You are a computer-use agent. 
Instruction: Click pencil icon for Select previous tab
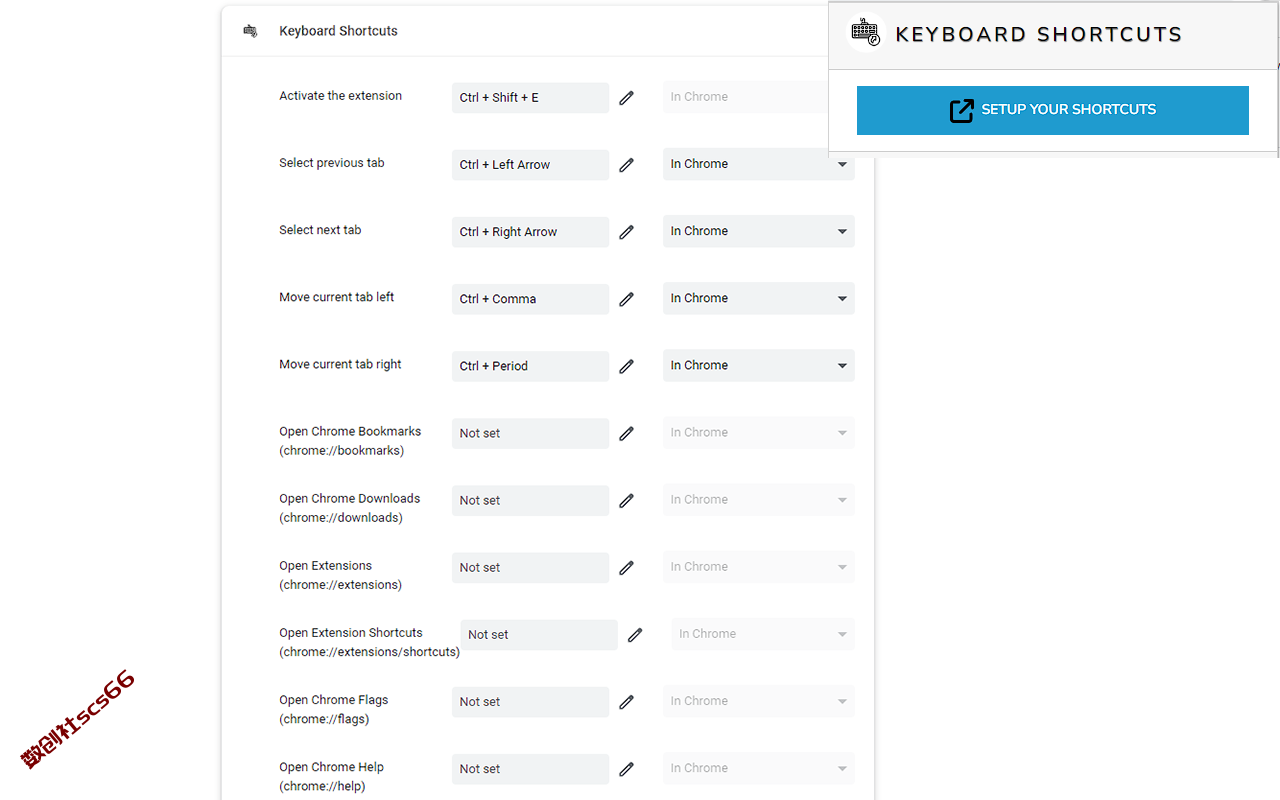tap(626, 165)
